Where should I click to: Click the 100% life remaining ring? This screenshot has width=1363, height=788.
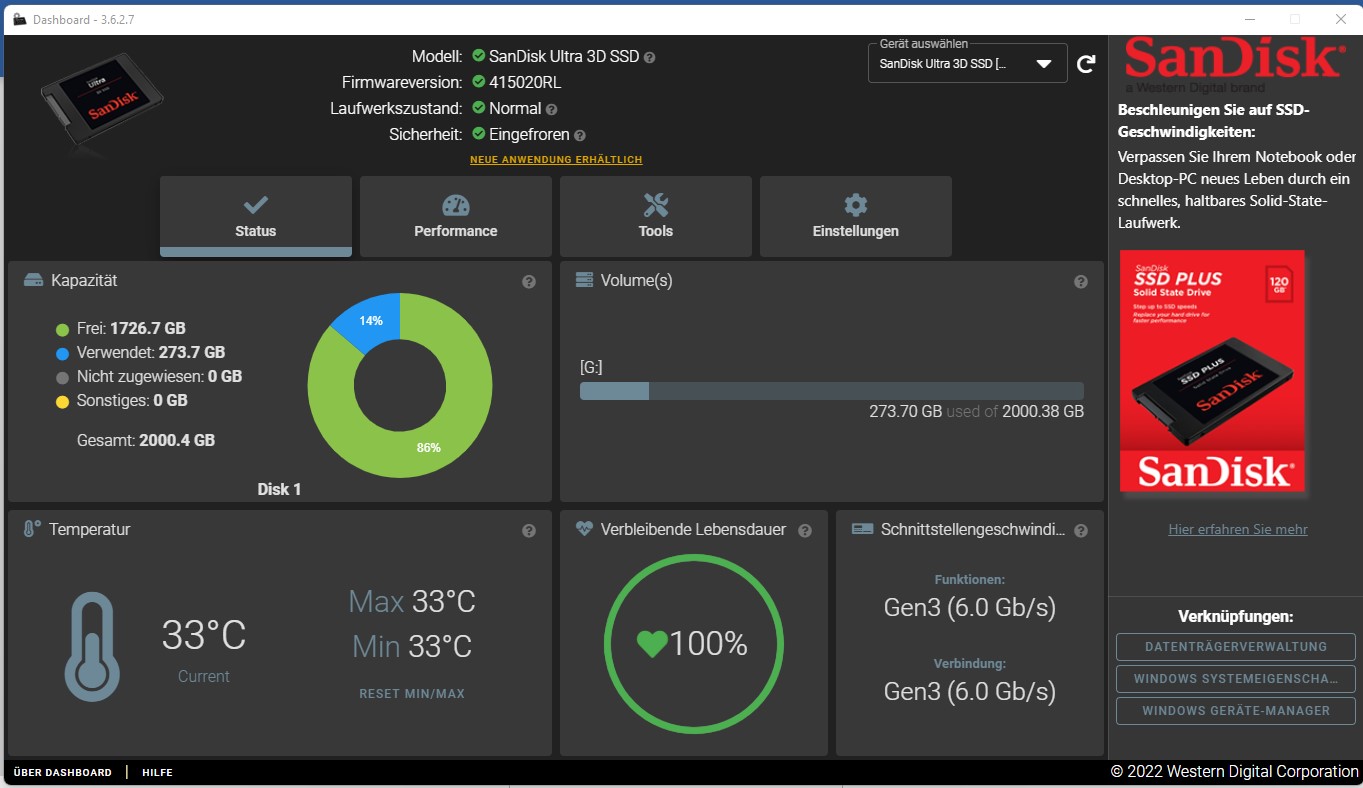click(693, 643)
